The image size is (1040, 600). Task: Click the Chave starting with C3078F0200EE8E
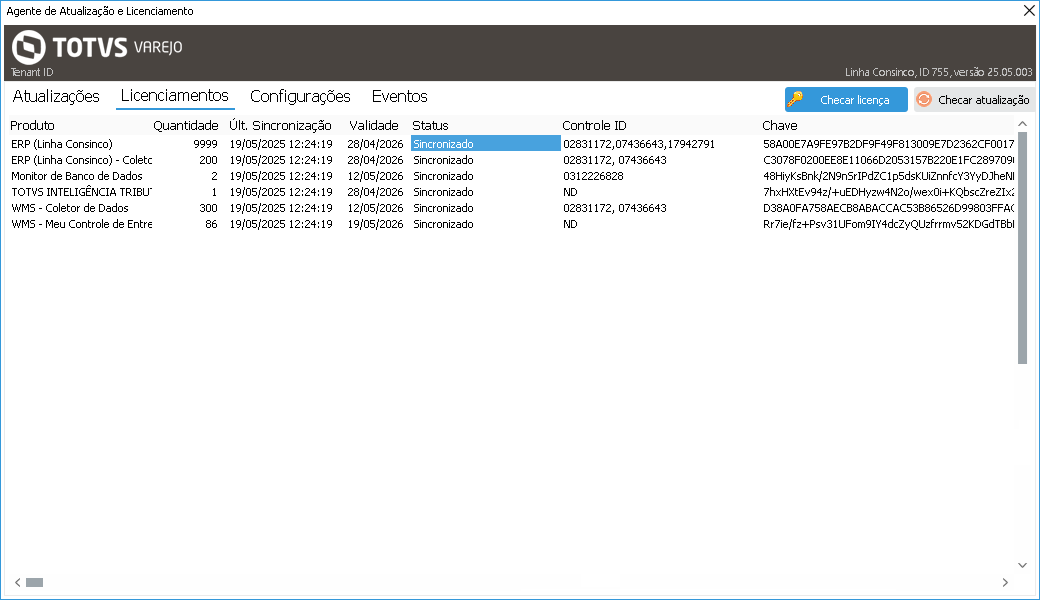[x=888, y=160]
